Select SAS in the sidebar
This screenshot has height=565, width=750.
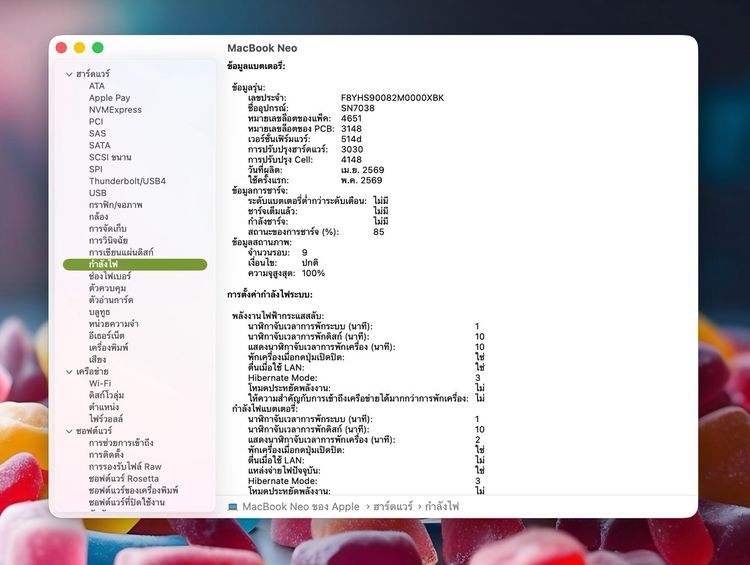tap(97, 133)
